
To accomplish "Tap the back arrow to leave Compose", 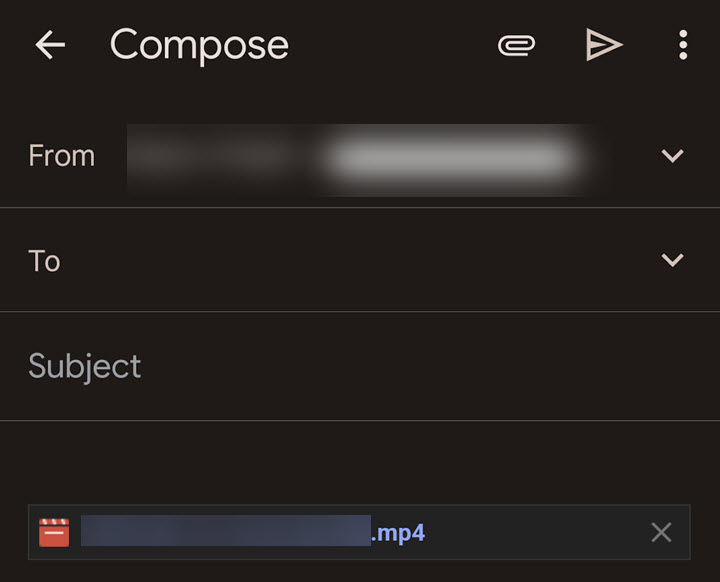I will (x=49, y=45).
